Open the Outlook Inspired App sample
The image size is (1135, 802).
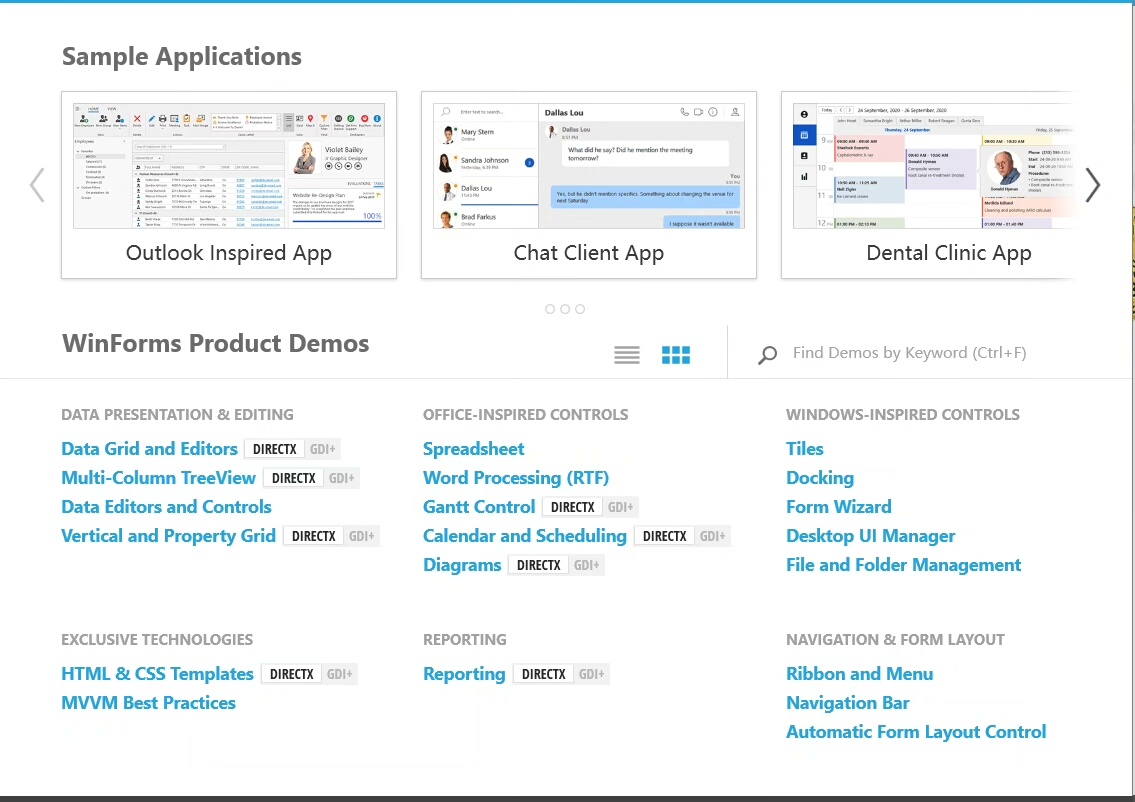[x=229, y=185]
